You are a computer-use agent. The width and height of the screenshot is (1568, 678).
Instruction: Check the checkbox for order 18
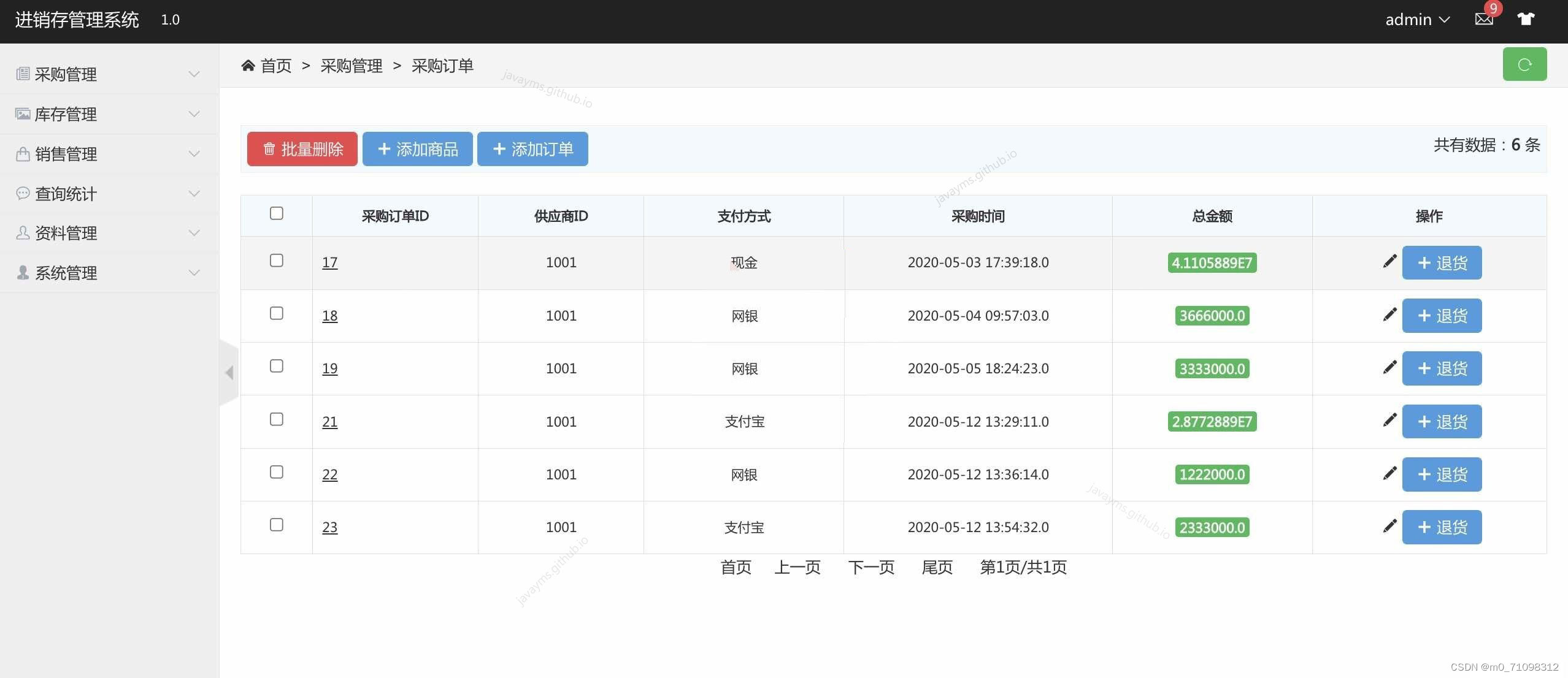[277, 313]
